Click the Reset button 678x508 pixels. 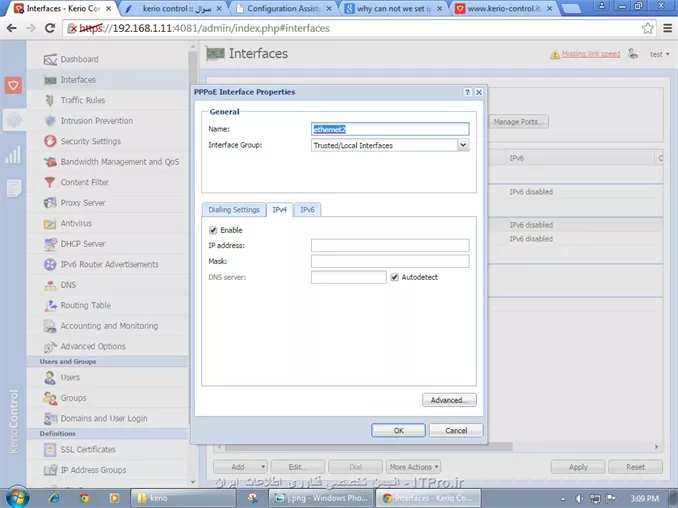coord(635,467)
